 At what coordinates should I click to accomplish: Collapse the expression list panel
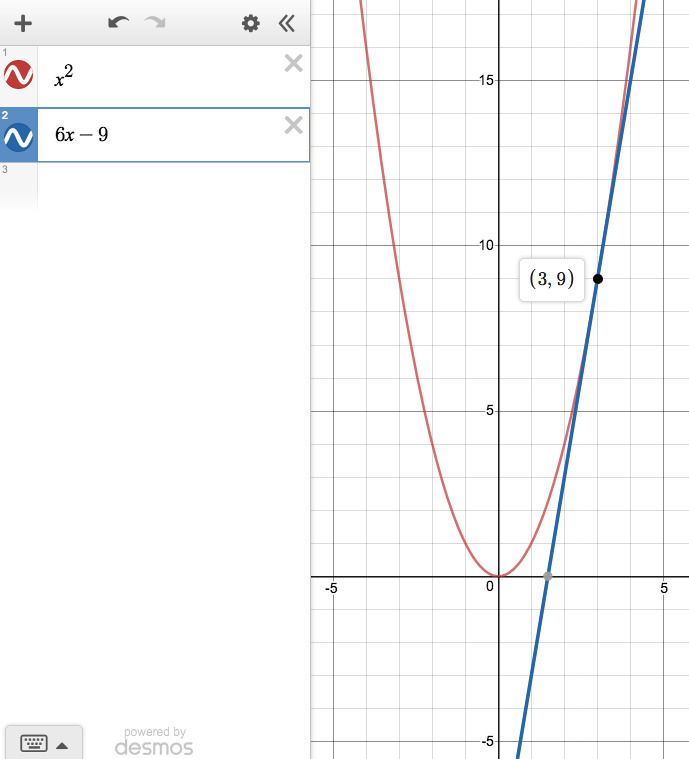click(287, 23)
